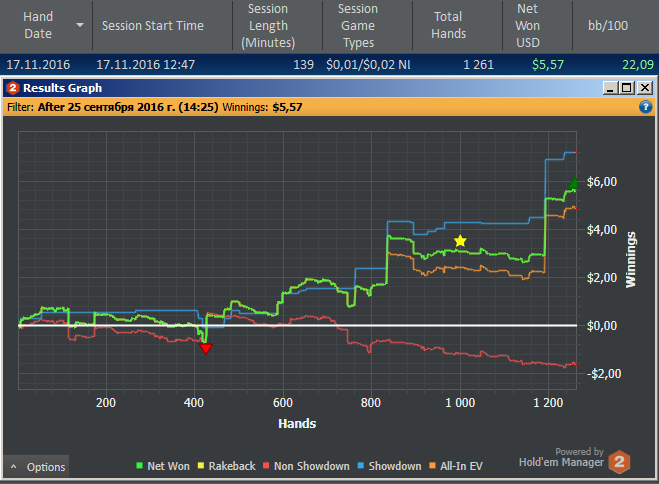Click the 1 000 hands x-axis label
This screenshot has width=659, height=484.
(460, 403)
